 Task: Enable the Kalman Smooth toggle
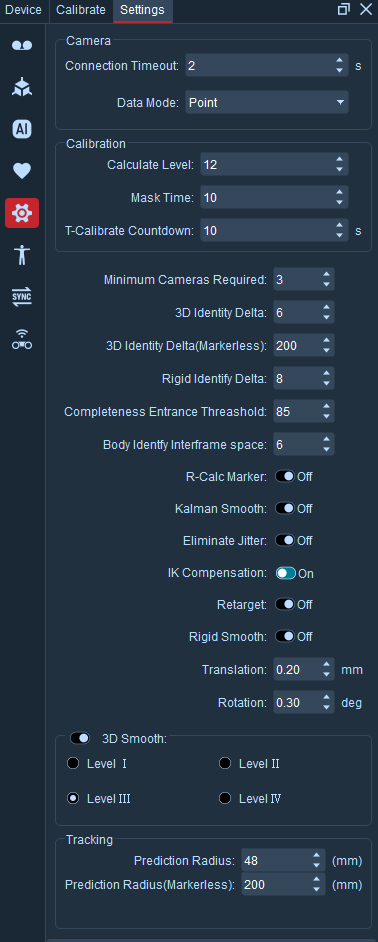point(285,508)
